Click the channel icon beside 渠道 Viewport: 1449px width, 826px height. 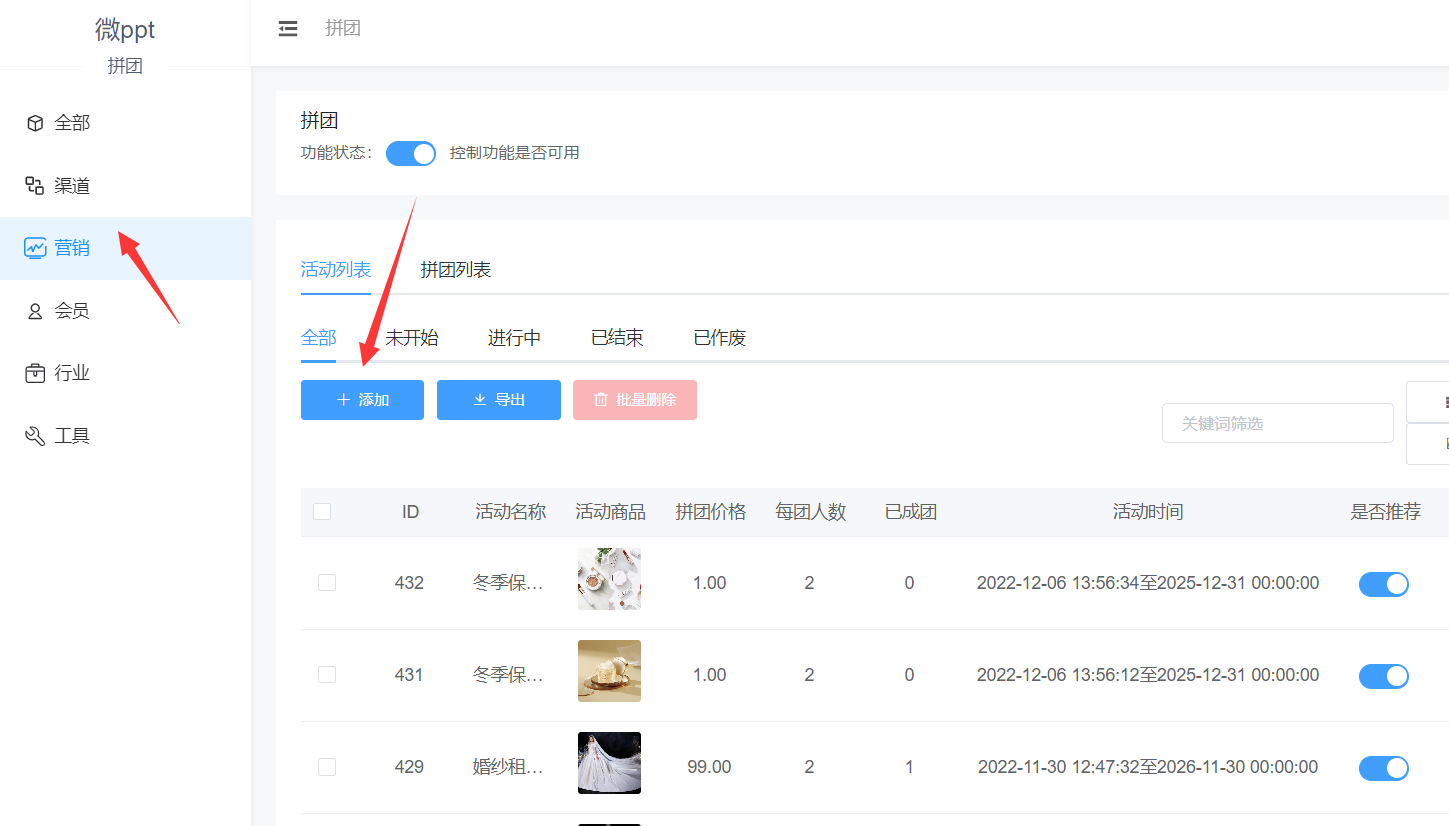pos(35,186)
